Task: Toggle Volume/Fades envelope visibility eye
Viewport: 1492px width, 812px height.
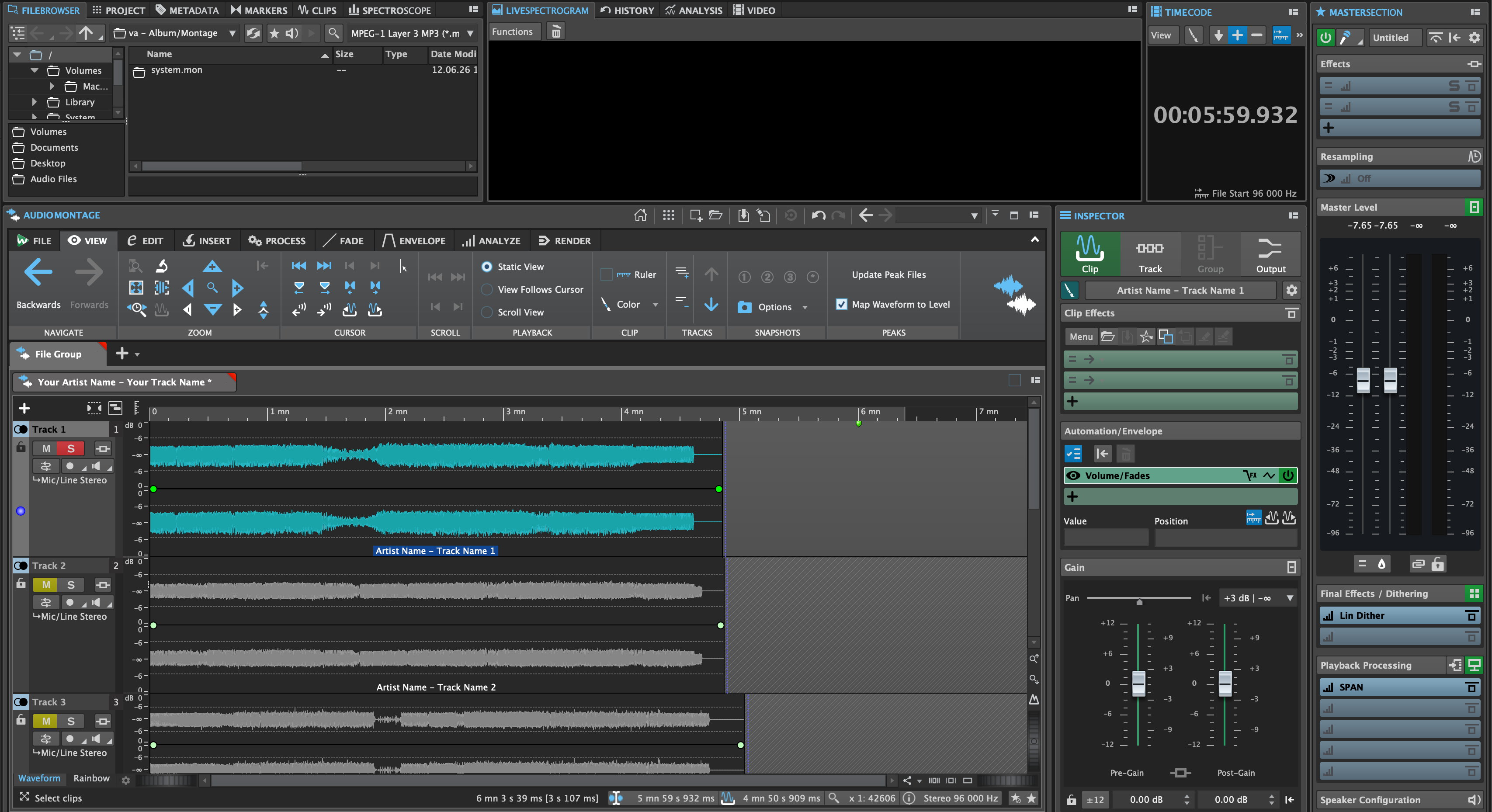Action: 1073,475
